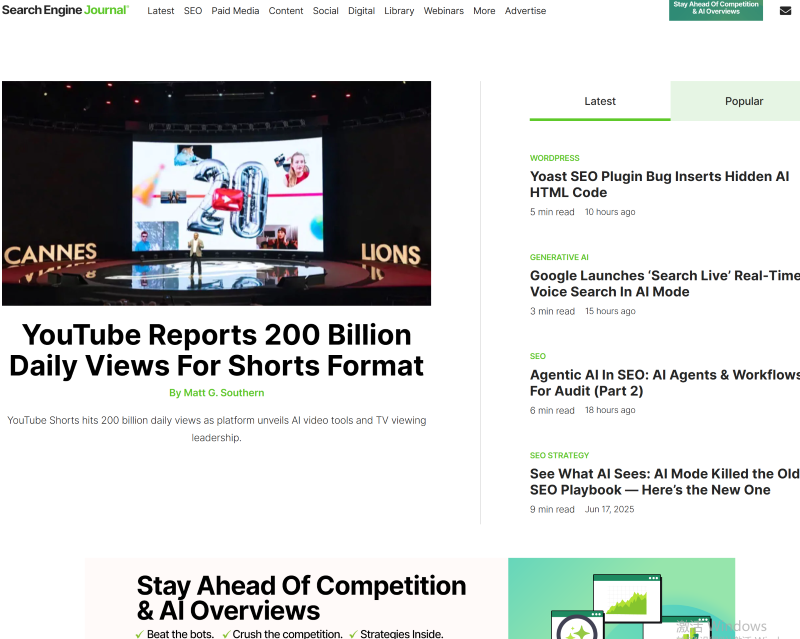
Task: Switch to the Latest articles tab
Action: [x=600, y=101]
